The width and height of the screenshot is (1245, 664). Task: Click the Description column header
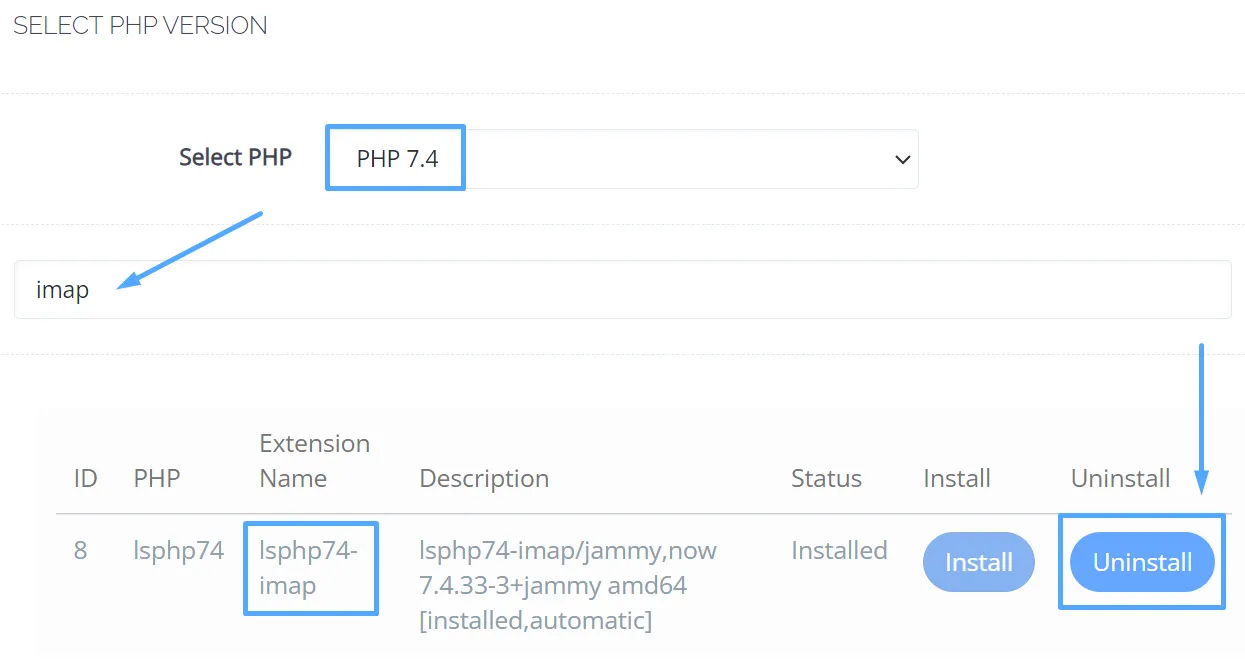(x=484, y=479)
